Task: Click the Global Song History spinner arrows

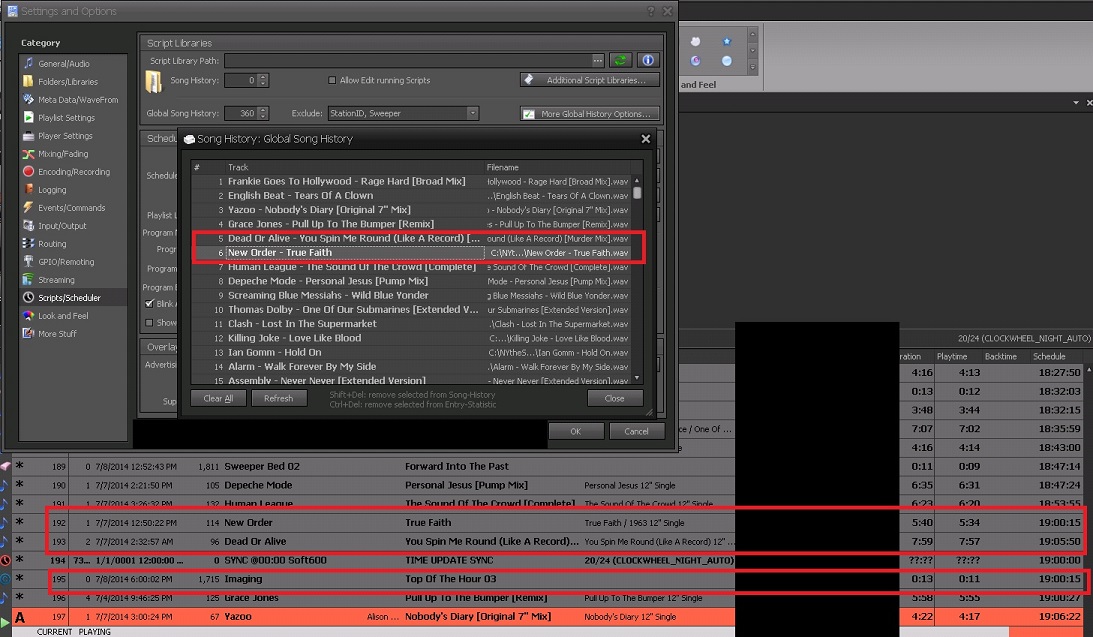Action: (x=263, y=113)
